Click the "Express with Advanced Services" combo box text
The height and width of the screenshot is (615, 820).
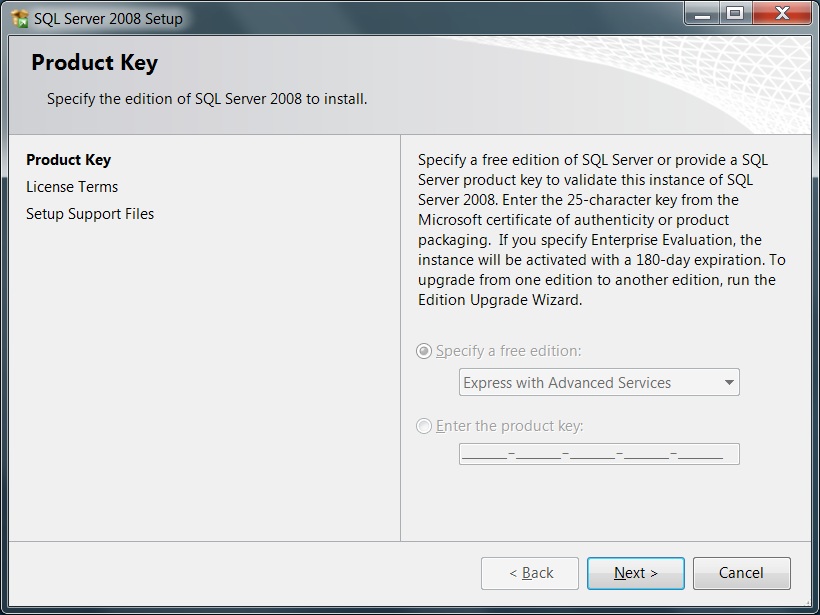tap(567, 383)
